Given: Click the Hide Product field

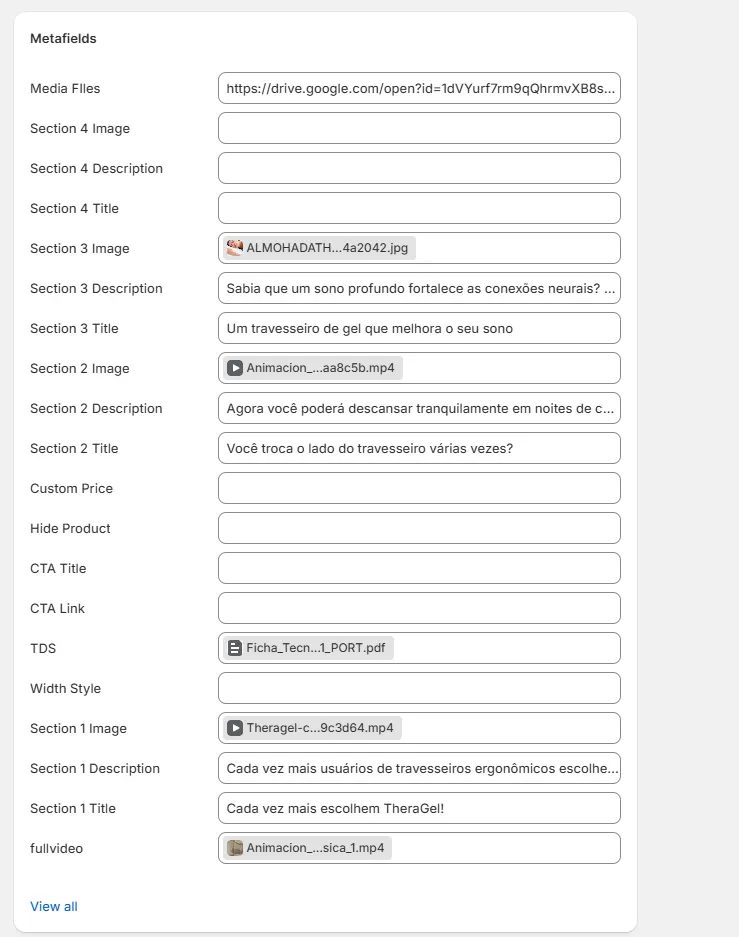Looking at the screenshot, I should click(419, 529).
